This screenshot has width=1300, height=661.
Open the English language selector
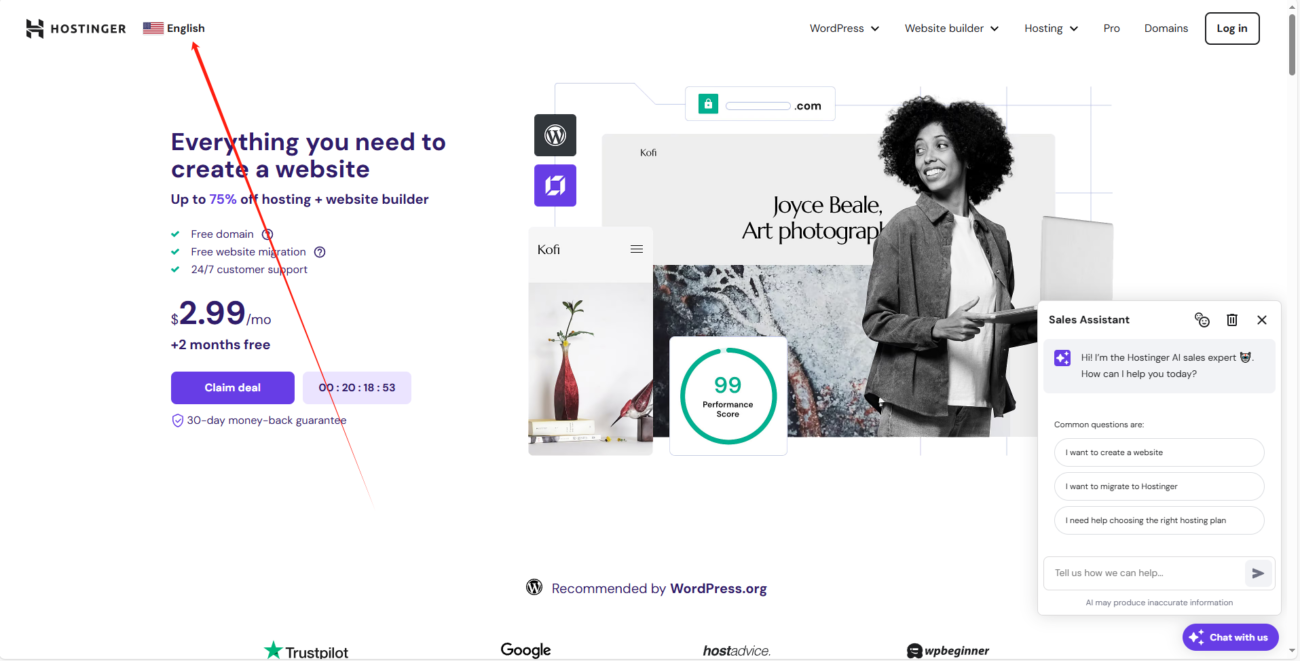coord(174,28)
